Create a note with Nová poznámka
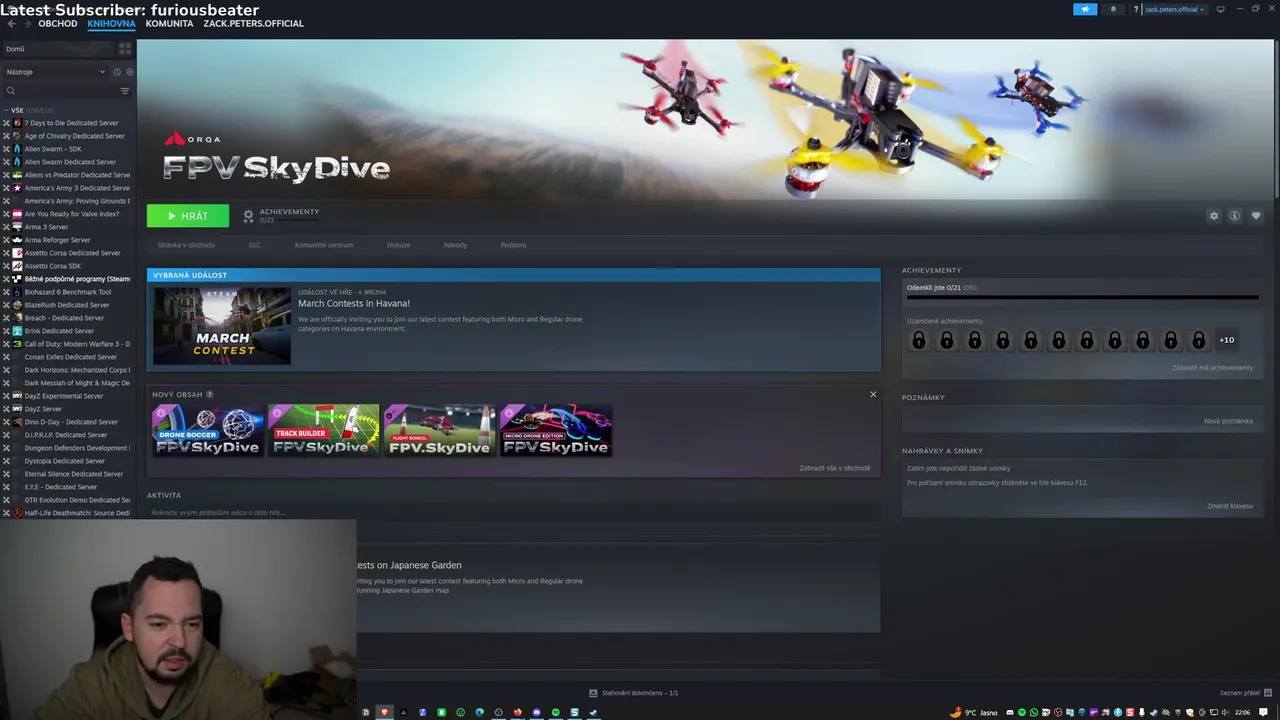The image size is (1280, 720). pos(1228,421)
